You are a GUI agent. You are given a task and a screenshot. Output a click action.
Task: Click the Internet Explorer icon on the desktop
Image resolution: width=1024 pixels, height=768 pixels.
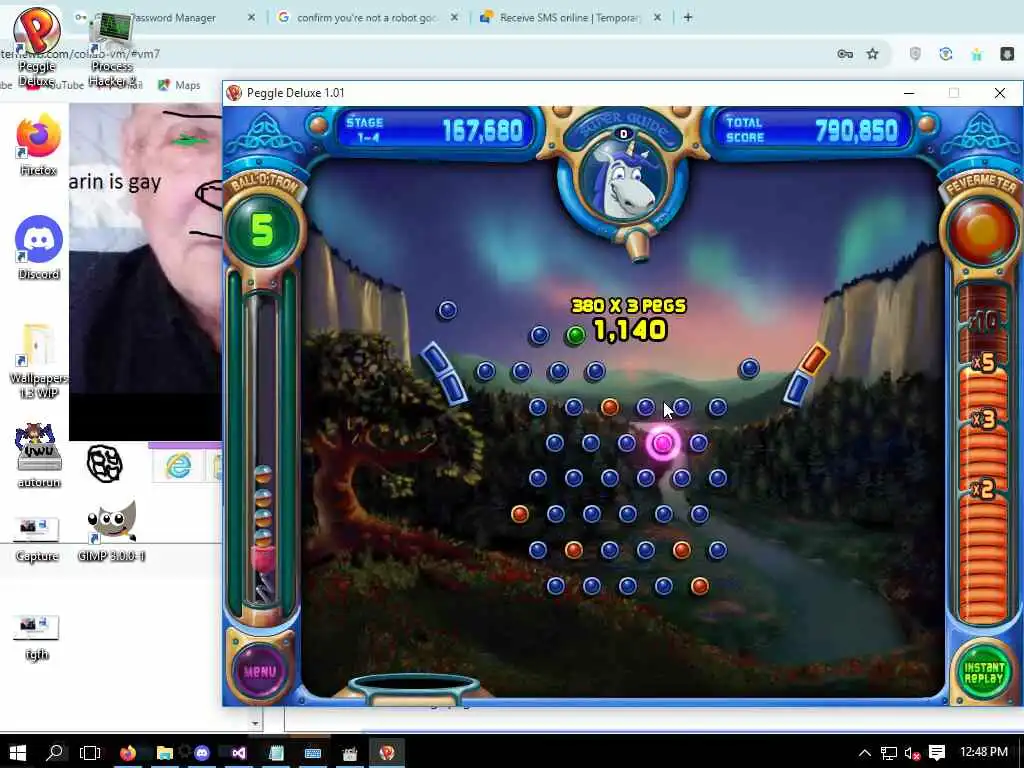[178, 466]
